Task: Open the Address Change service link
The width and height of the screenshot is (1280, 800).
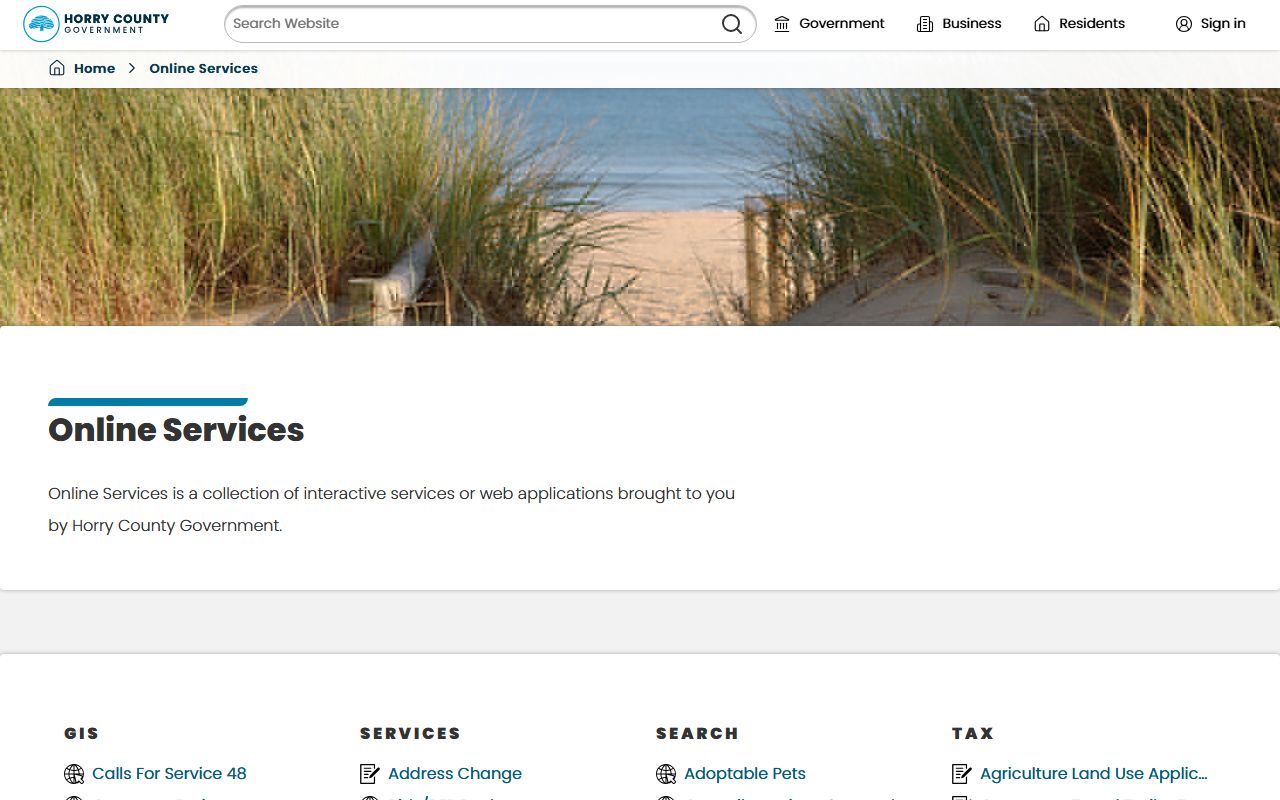Action: click(x=455, y=774)
